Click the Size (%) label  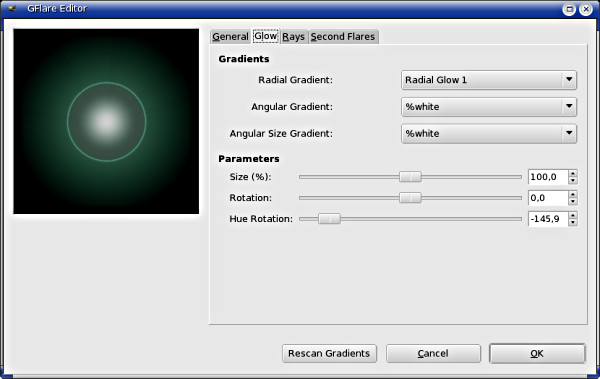tap(250, 177)
